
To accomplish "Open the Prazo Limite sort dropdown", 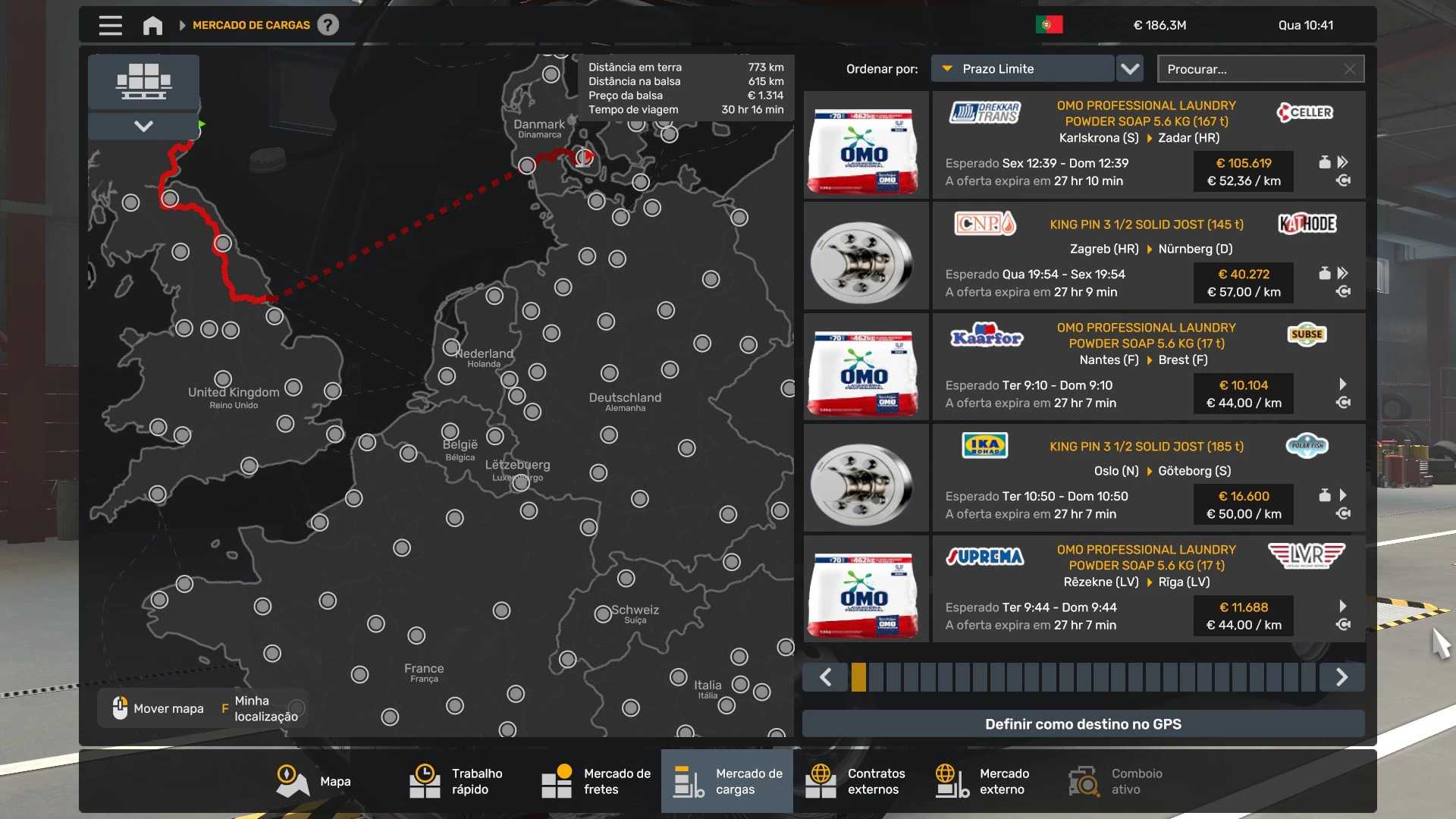I will [x=1022, y=69].
